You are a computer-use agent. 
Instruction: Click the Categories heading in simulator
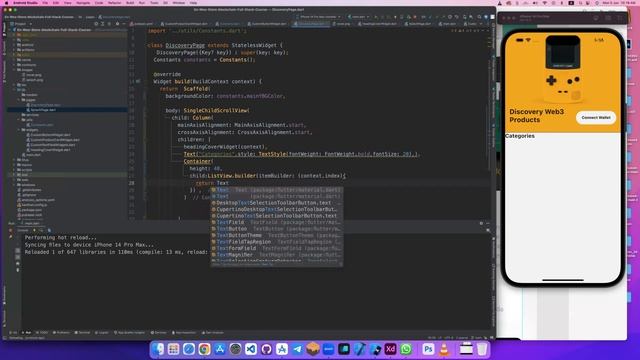click(x=520, y=136)
